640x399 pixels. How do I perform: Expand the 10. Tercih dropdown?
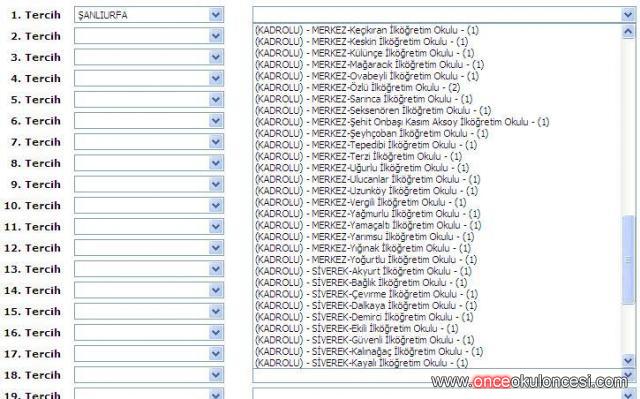click(x=149, y=206)
